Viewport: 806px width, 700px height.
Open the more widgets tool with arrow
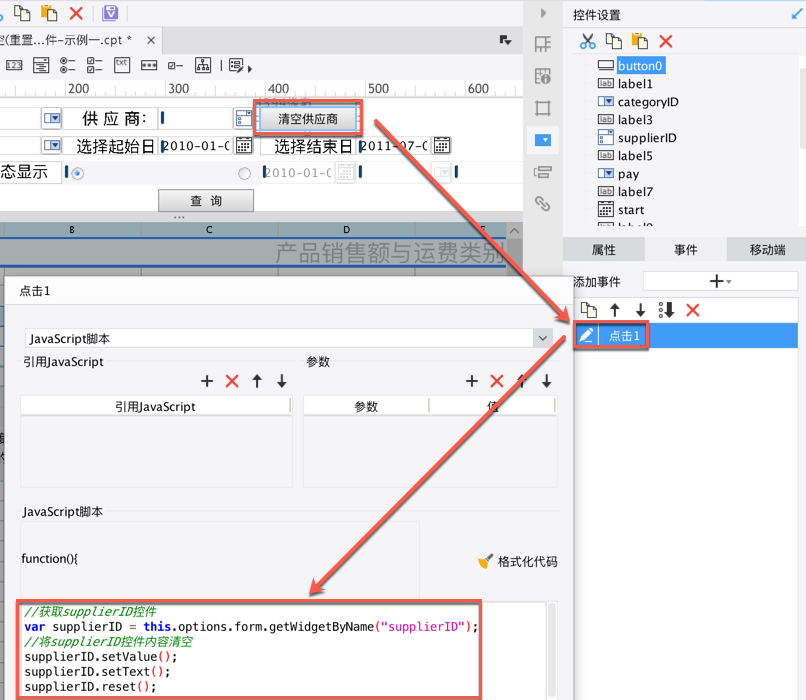(240, 66)
